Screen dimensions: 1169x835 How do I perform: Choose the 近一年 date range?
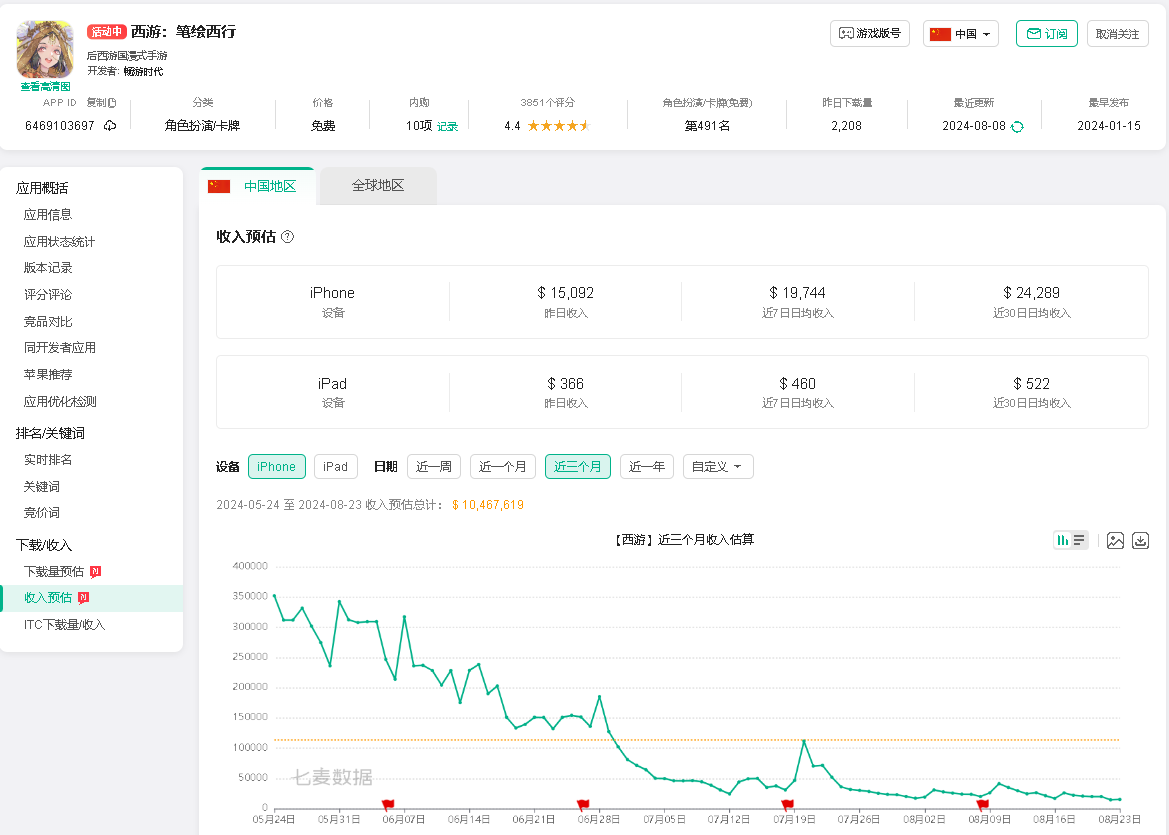pos(647,467)
